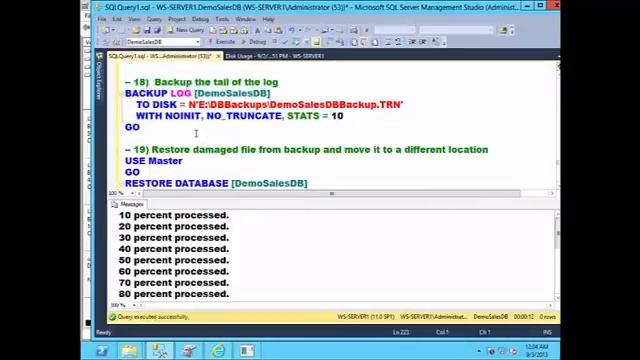Switch output to Results to File
Screen dimensions: 640x360
pyautogui.click(x=375, y=42)
